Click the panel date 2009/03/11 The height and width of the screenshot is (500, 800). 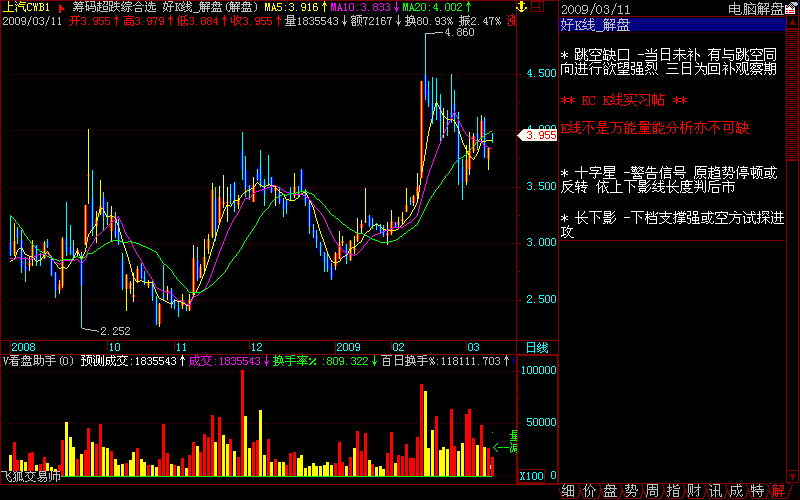595,9
